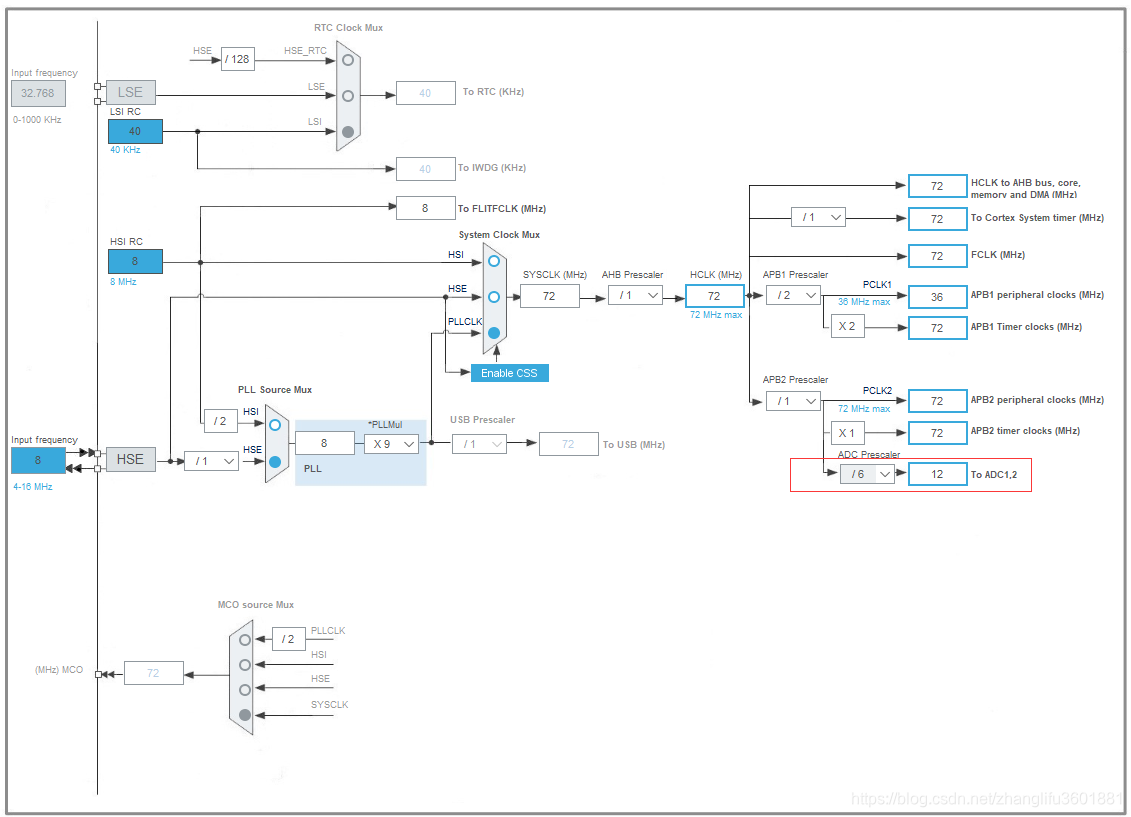Click the Cortex System timer 72 field
The image size is (1131, 817).
tap(937, 218)
